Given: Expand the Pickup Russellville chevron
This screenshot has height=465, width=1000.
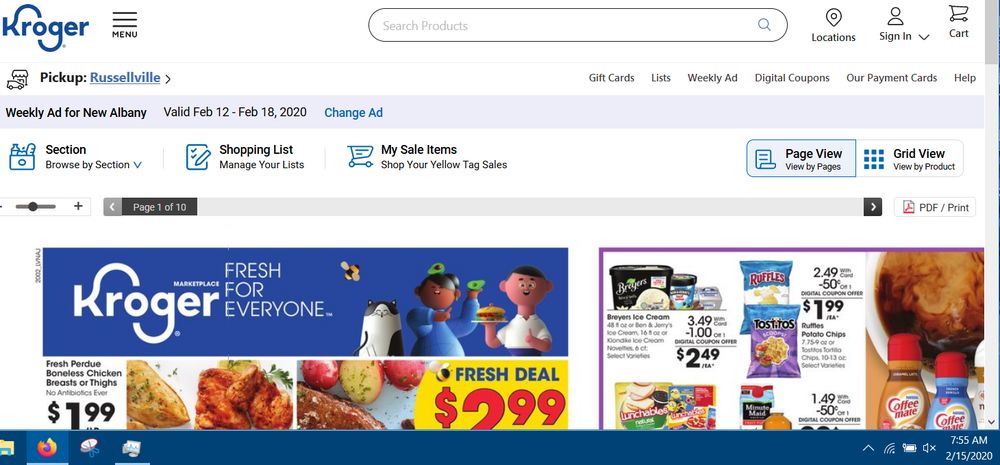Looking at the screenshot, I should pos(168,79).
